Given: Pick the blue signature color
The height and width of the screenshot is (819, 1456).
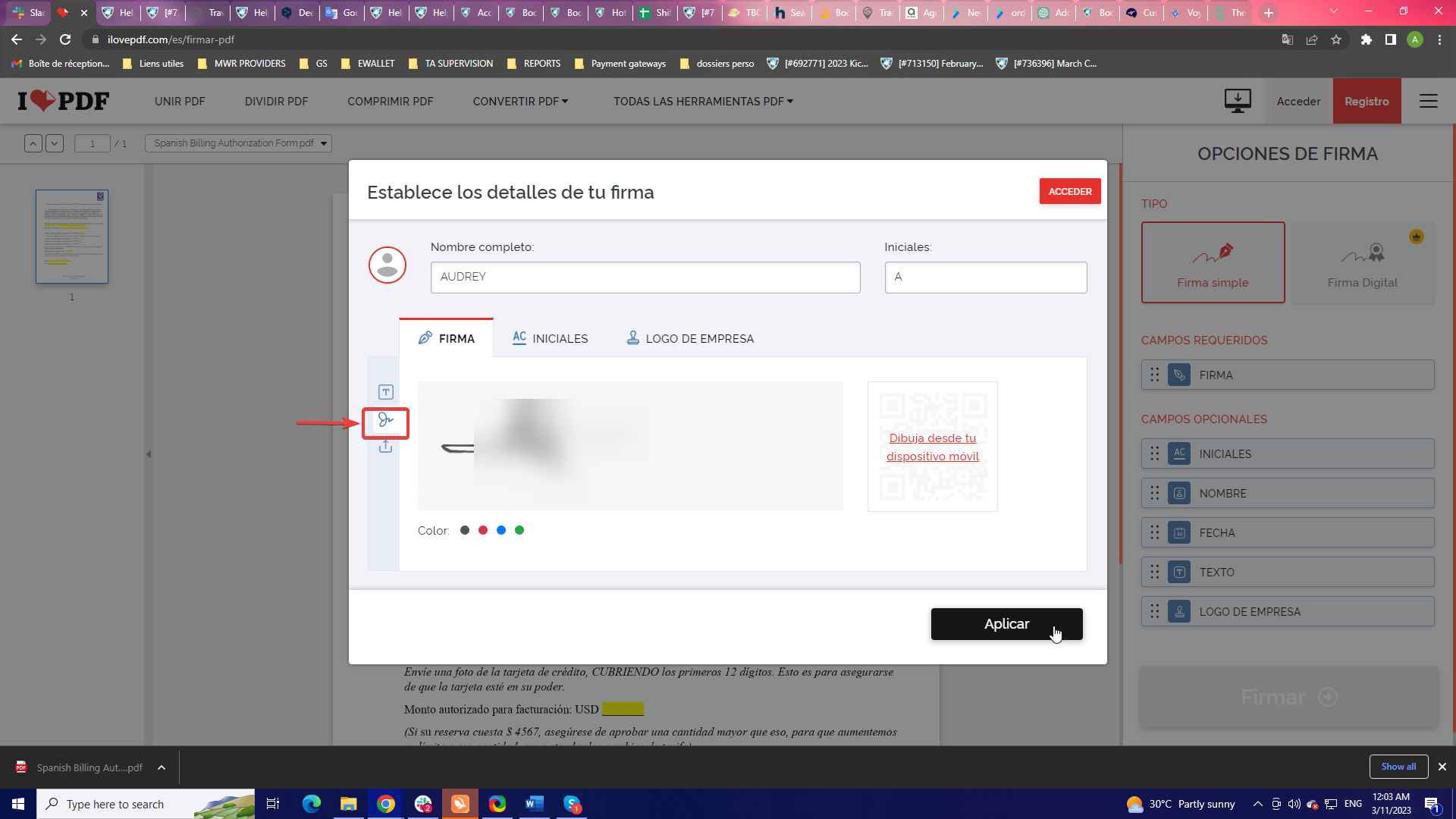Looking at the screenshot, I should (x=501, y=531).
